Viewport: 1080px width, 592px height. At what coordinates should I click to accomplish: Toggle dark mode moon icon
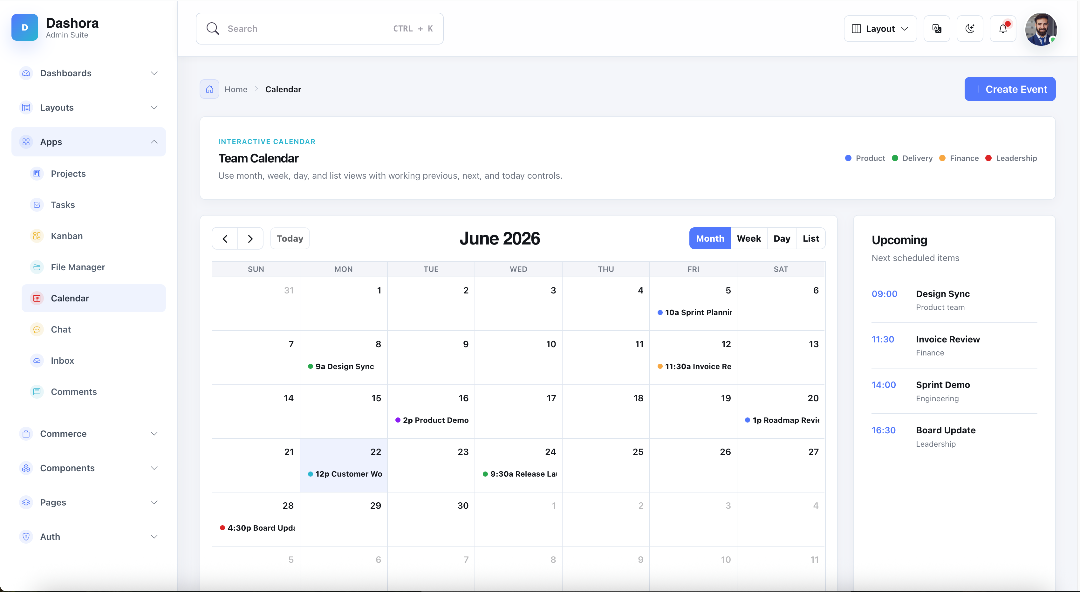(x=970, y=28)
